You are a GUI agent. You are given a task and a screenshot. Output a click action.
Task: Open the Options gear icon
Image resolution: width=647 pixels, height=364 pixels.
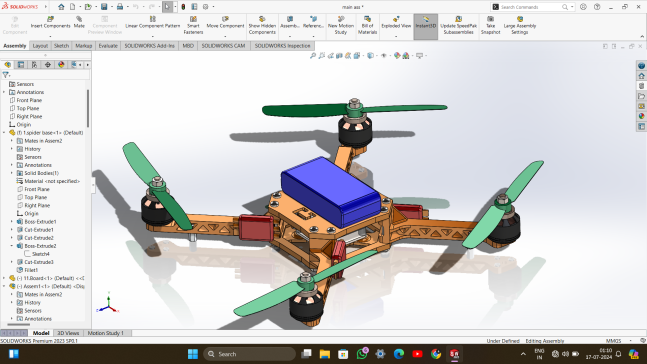pos(205,7)
